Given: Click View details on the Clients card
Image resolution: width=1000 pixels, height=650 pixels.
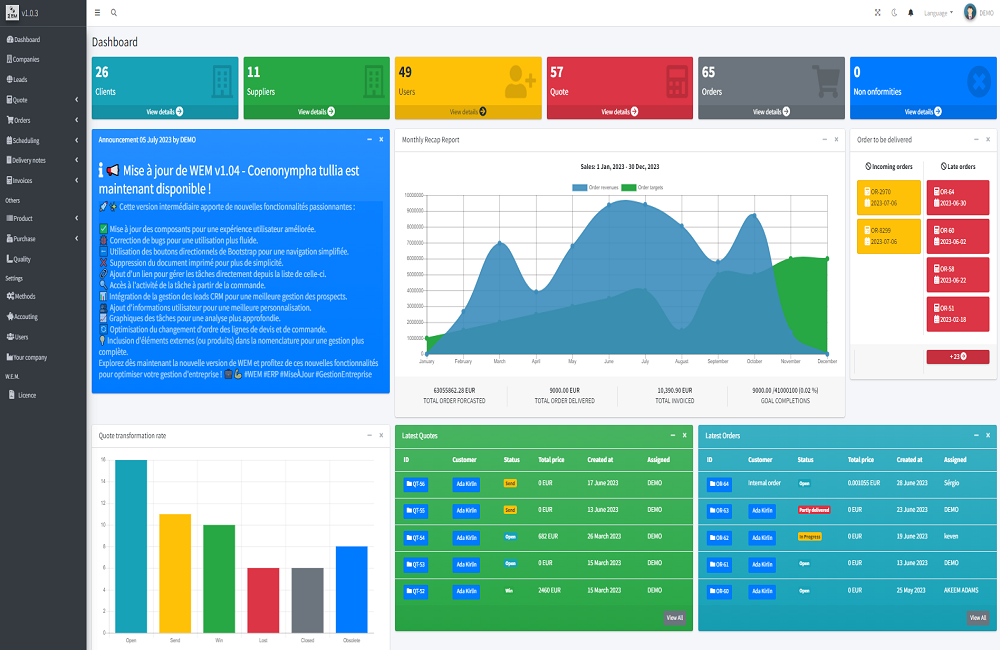Looking at the screenshot, I should click(165, 112).
